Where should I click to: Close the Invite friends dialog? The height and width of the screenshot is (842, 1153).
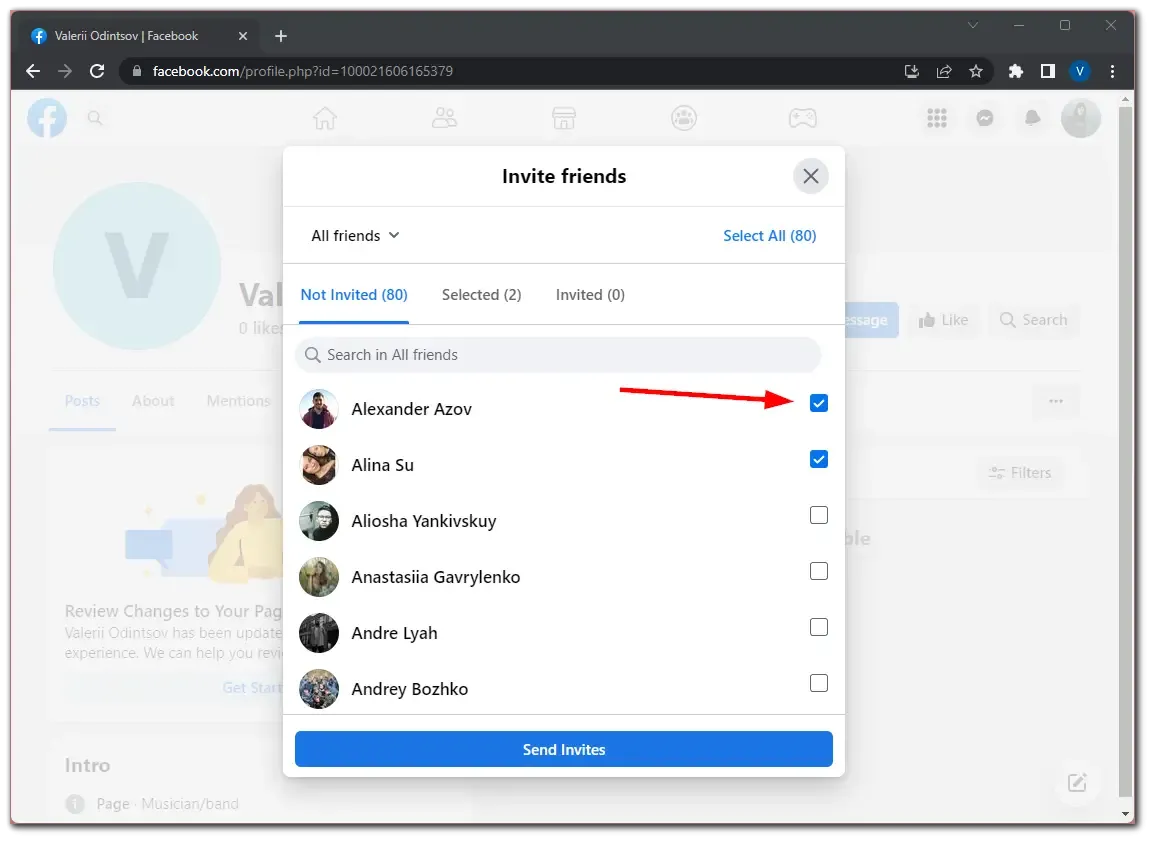pyautogui.click(x=810, y=176)
